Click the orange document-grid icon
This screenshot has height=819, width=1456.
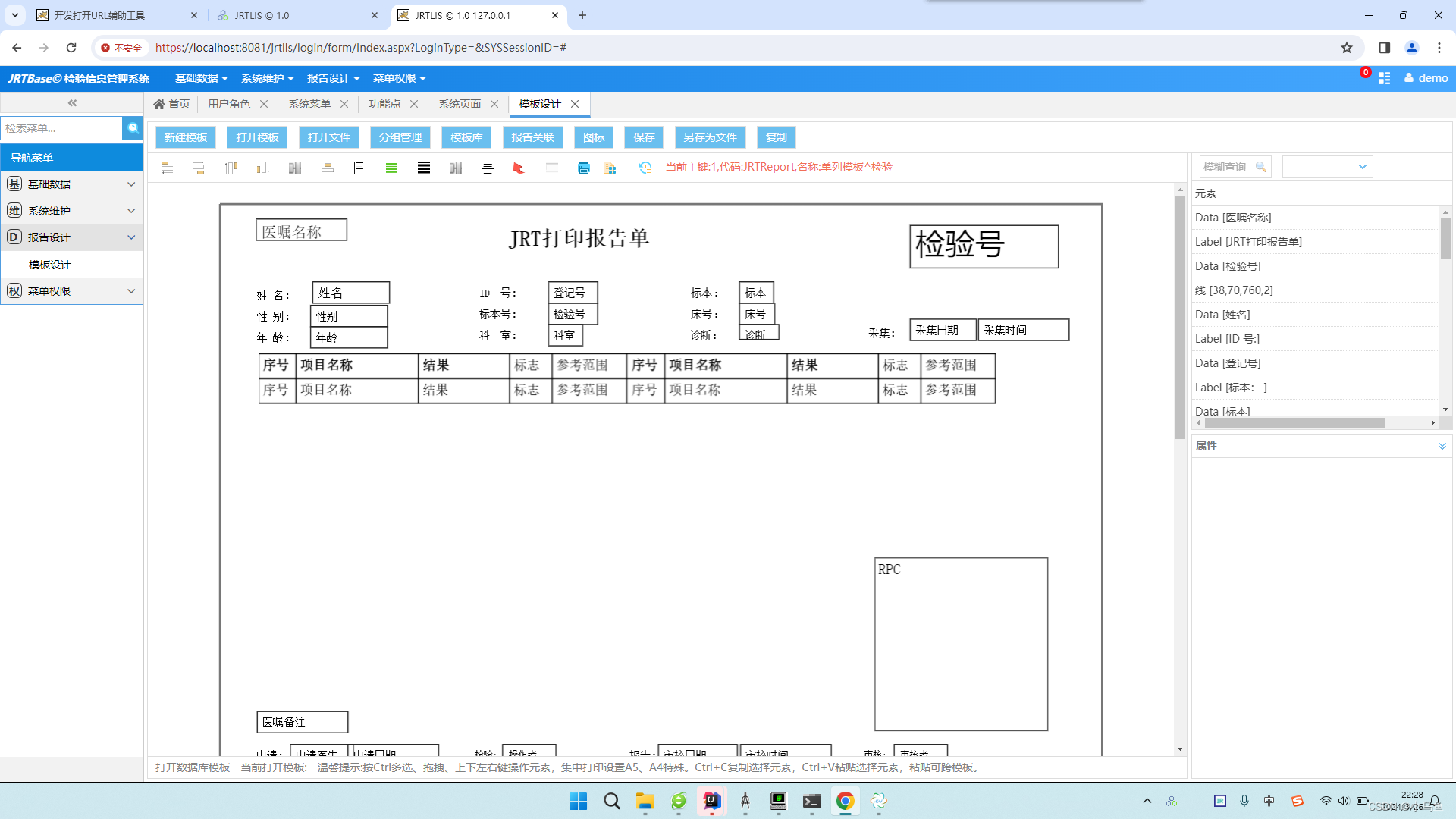pyautogui.click(x=610, y=168)
